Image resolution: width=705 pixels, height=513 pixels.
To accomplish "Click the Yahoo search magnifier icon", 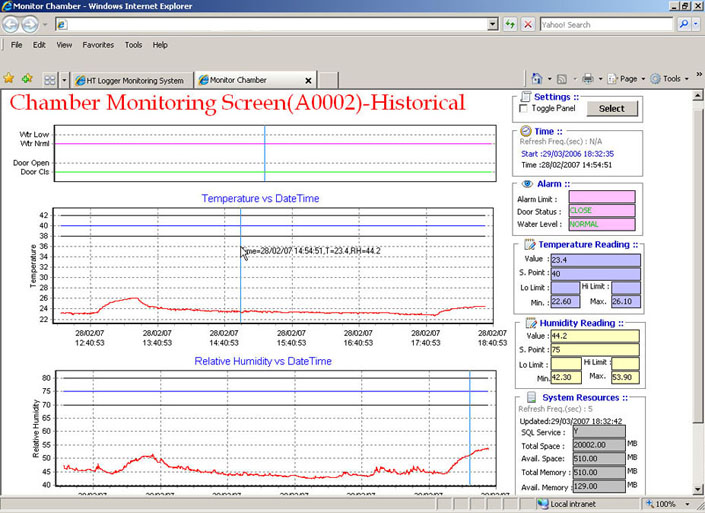I will 684,24.
